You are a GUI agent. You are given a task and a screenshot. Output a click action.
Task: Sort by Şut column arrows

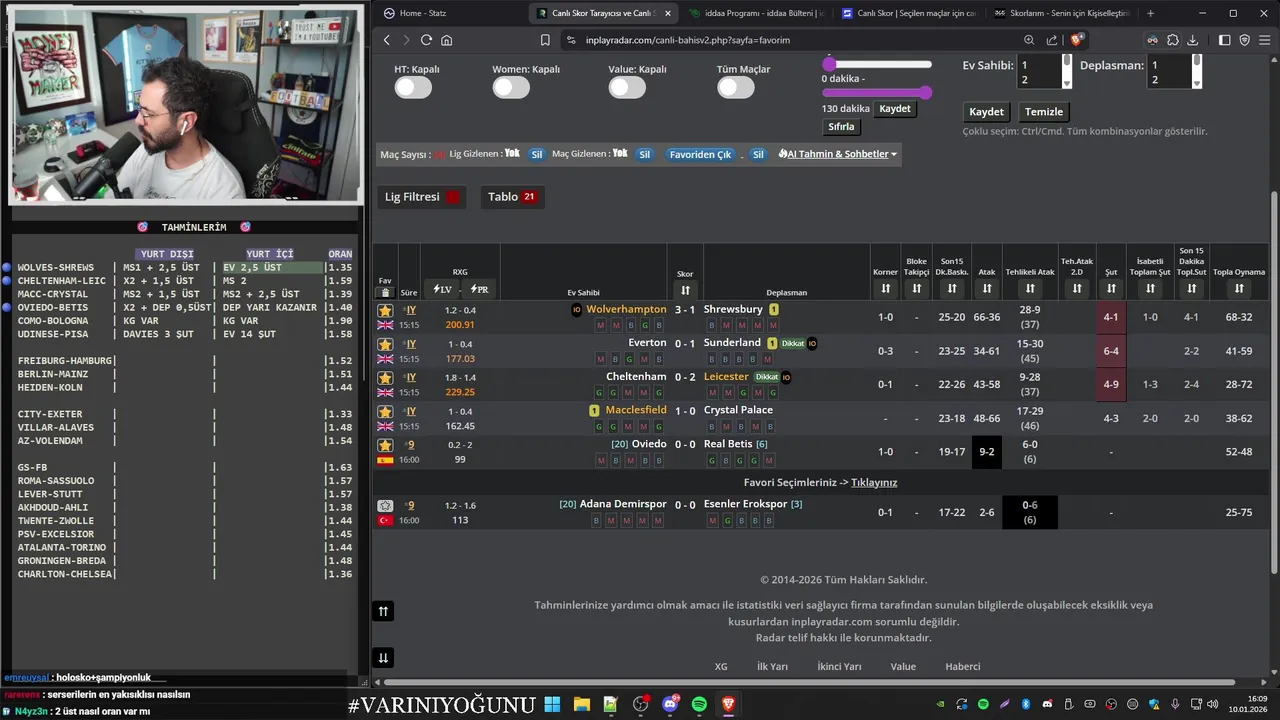point(1111,289)
